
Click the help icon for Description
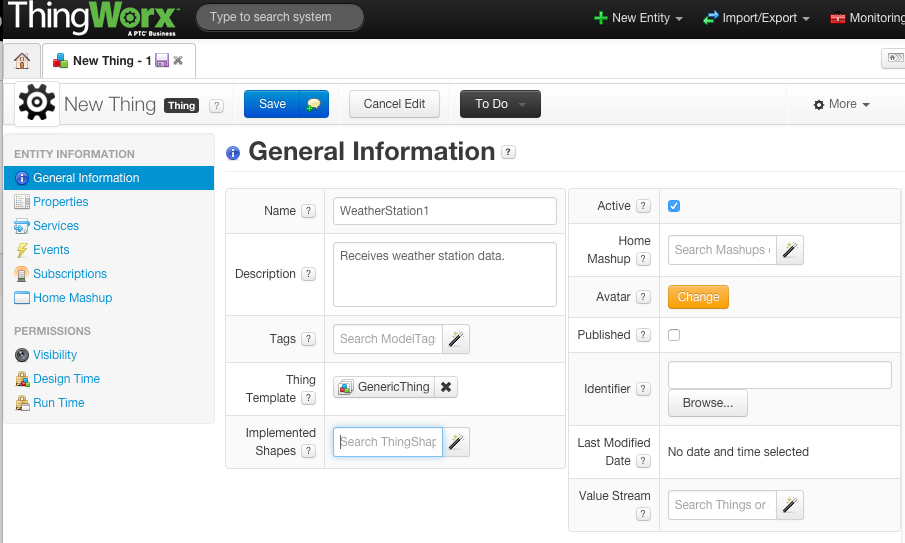pos(309,274)
